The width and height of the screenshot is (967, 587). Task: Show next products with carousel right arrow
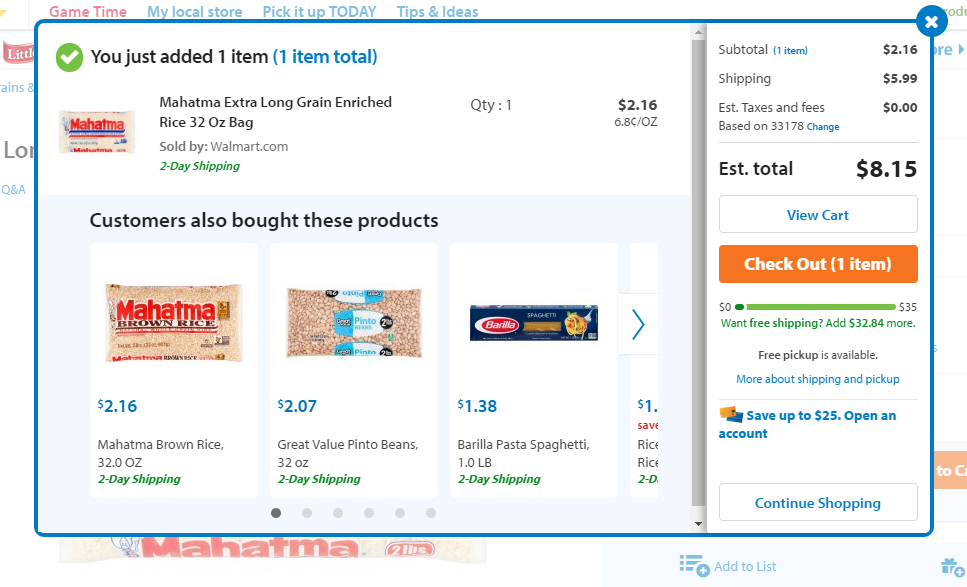point(638,324)
